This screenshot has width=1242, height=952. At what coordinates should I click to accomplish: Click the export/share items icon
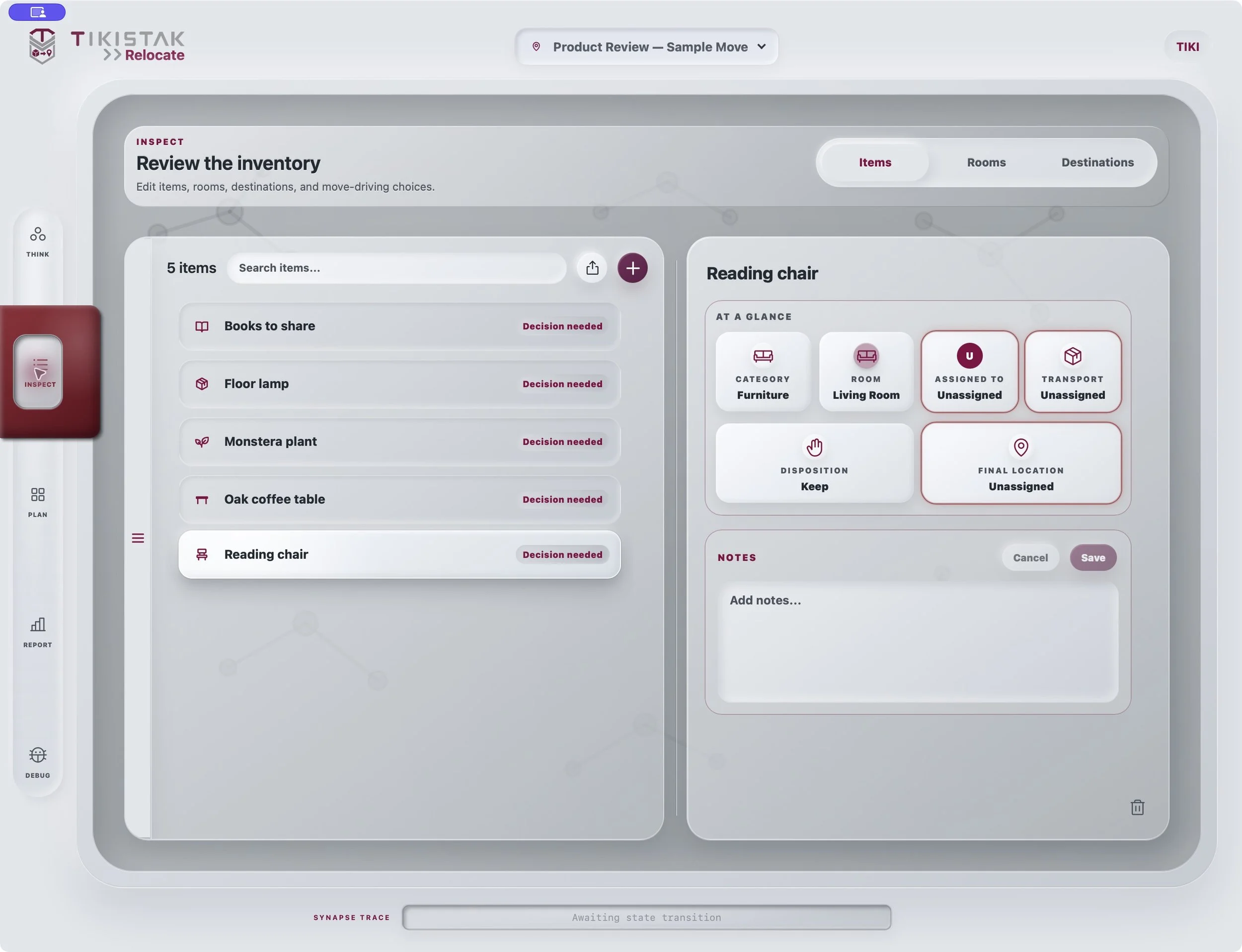click(592, 268)
